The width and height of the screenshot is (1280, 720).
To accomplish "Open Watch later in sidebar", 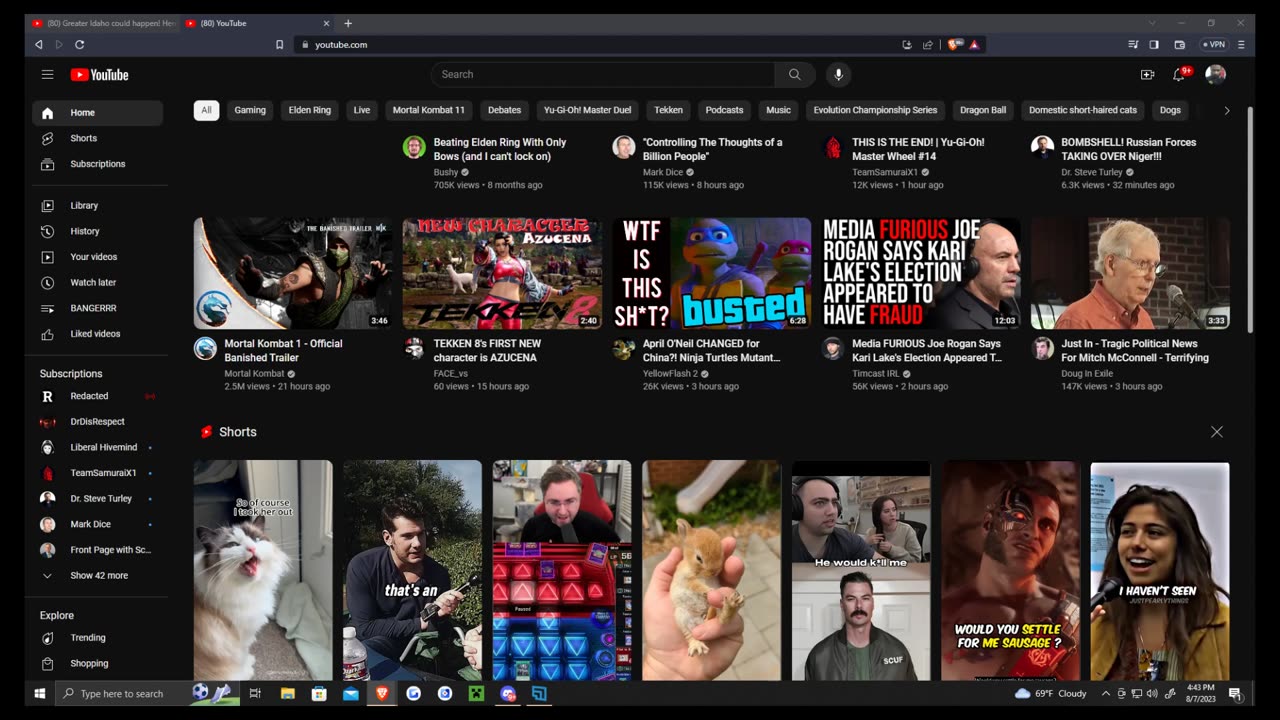I will click(x=98, y=282).
